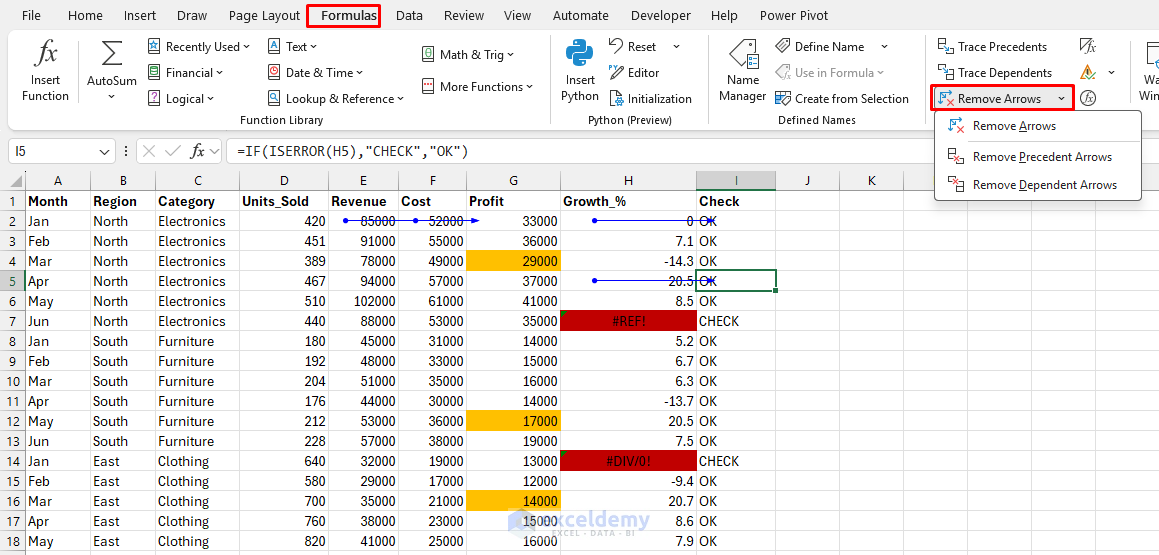Click the Insert Function fx icon
This screenshot has width=1159, height=555.
click(x=46, y=54)
